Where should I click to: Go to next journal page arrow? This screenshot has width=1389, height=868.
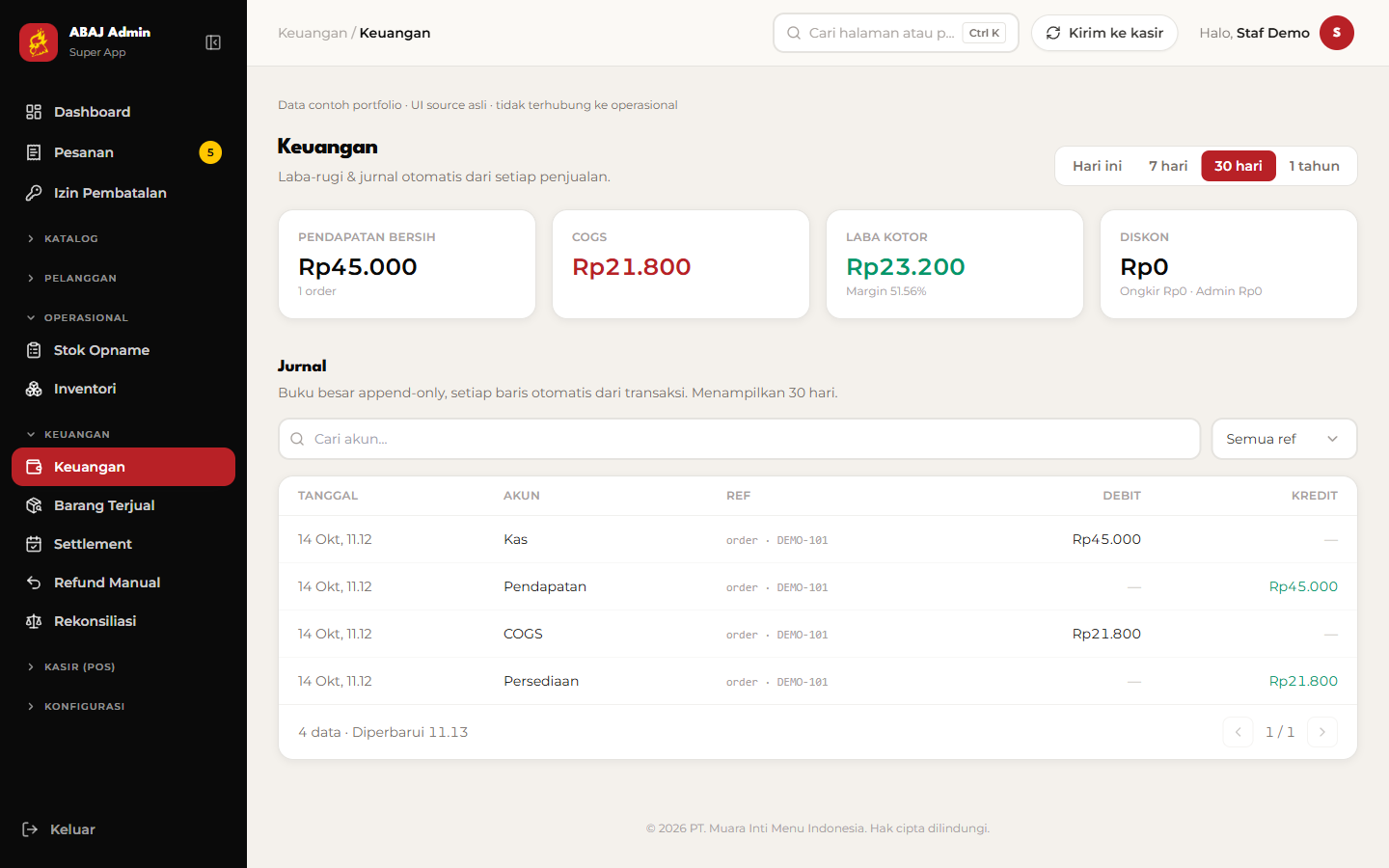1322,732
